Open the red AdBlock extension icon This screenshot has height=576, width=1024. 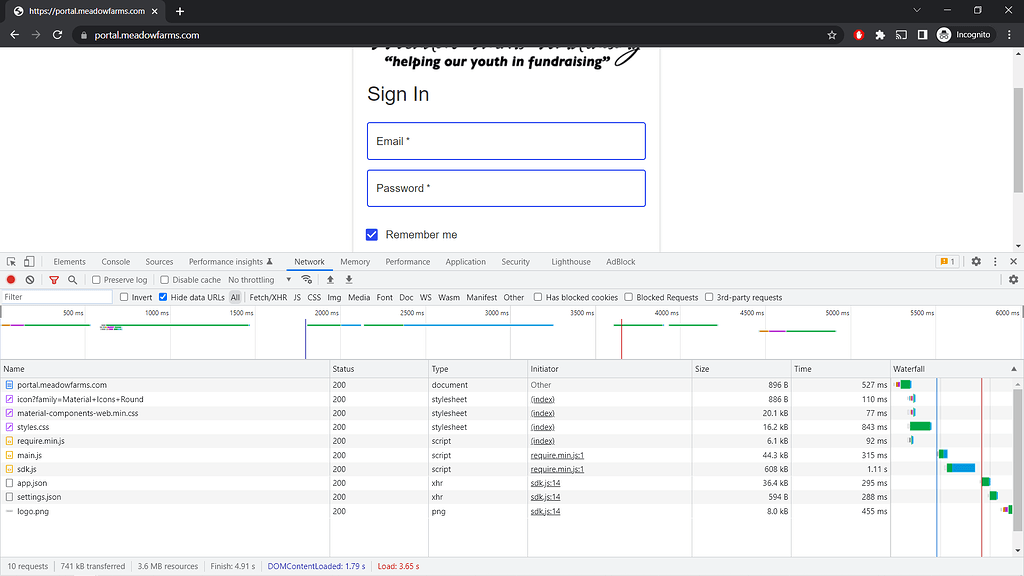(859, 35)
